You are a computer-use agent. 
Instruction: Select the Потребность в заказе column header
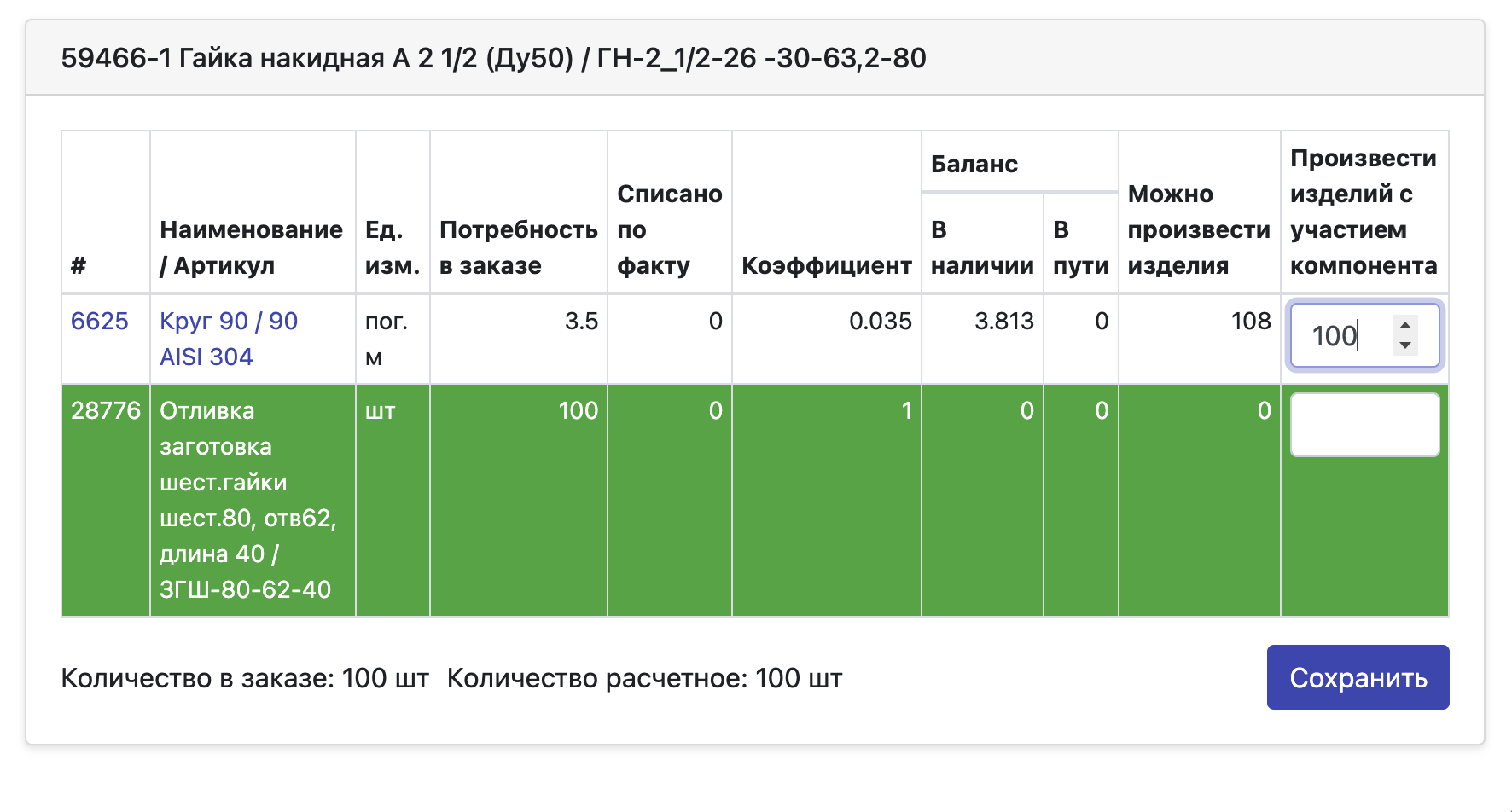pyautogui.click(x=518, y=247)
